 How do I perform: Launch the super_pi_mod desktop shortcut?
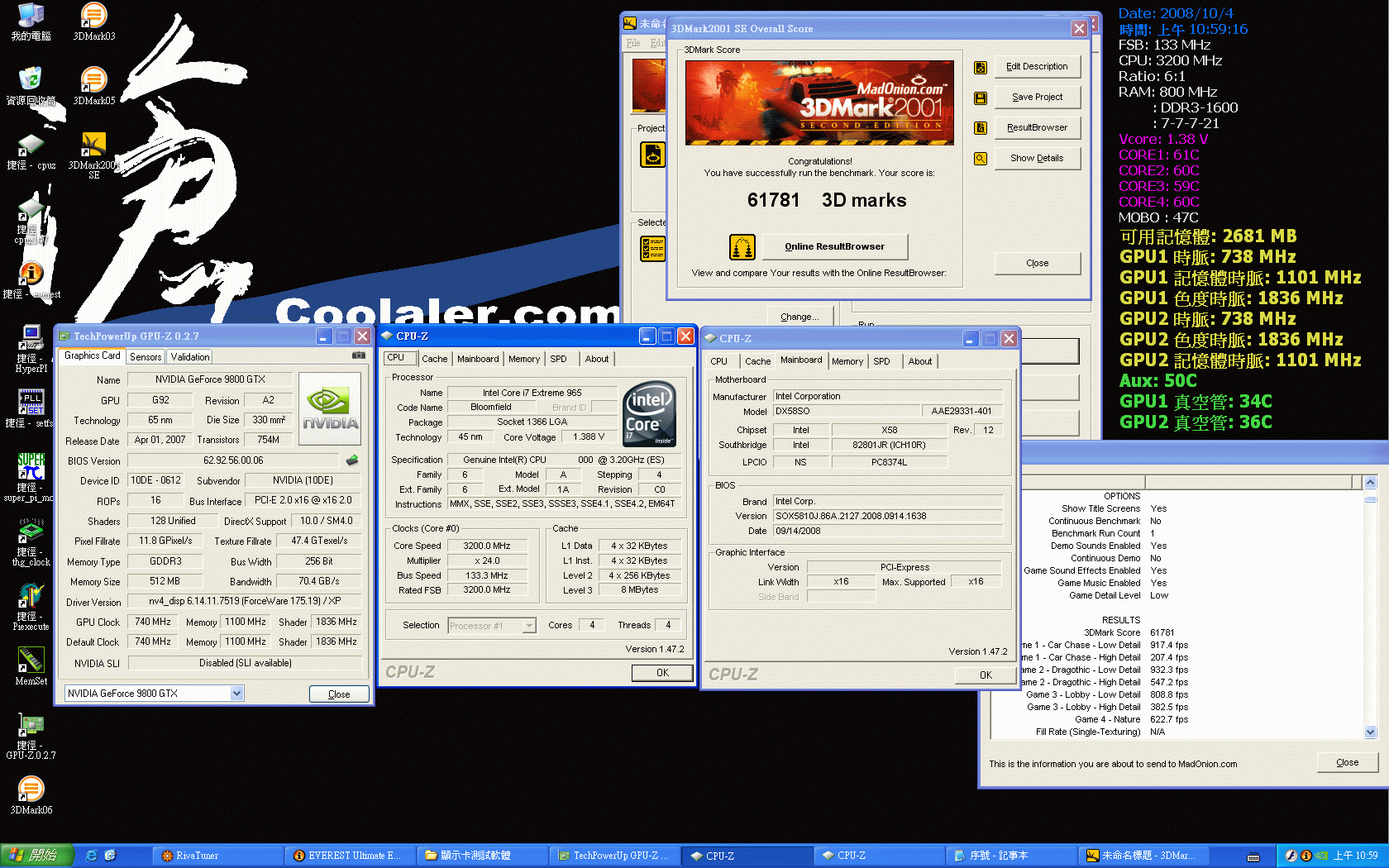pyautogui.click(x=31, y=478)
